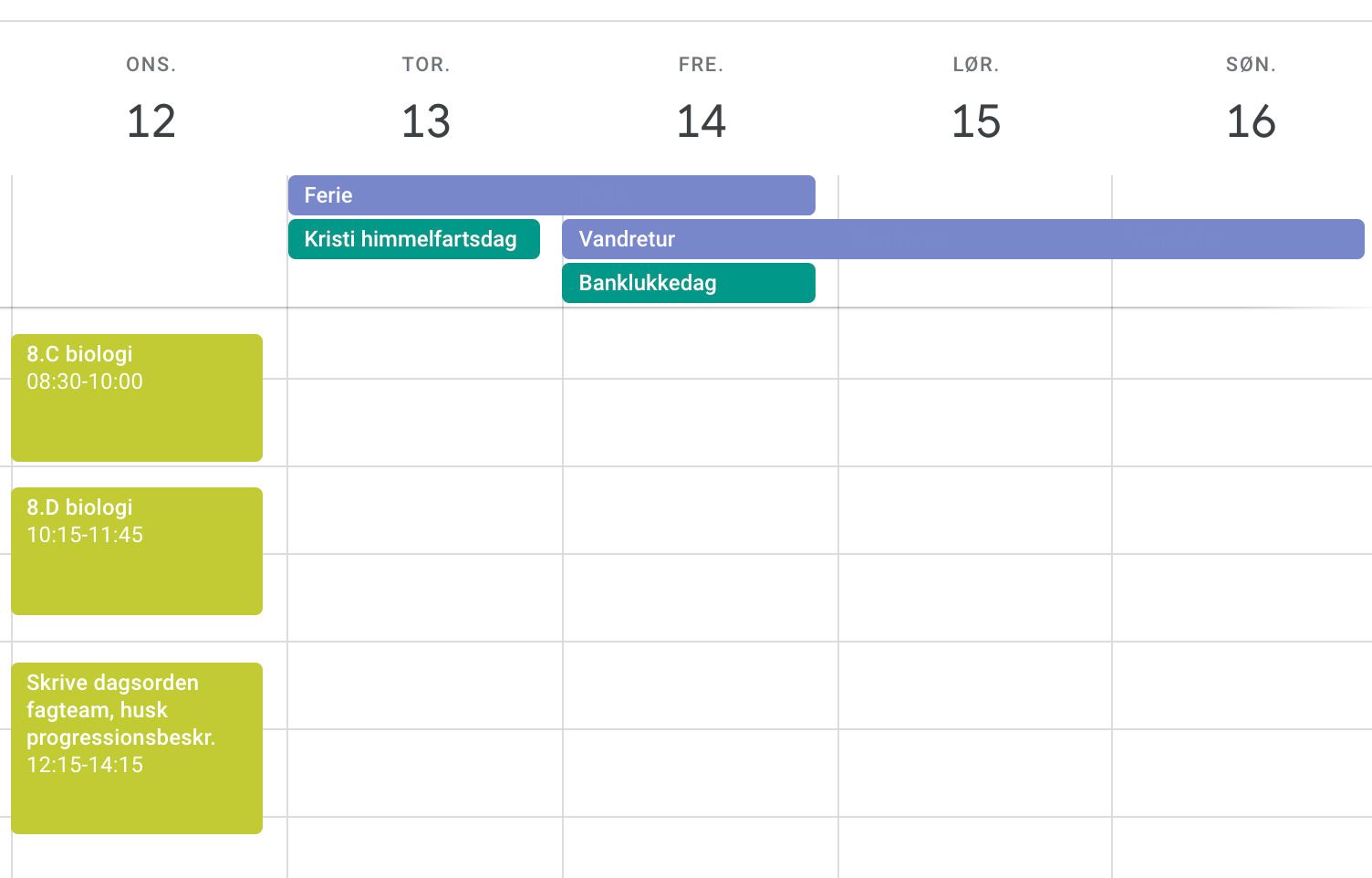This screenshot has width=1372, height=878.
Task: Select date number 14 in the header
Action: click(x=701, y=121)
